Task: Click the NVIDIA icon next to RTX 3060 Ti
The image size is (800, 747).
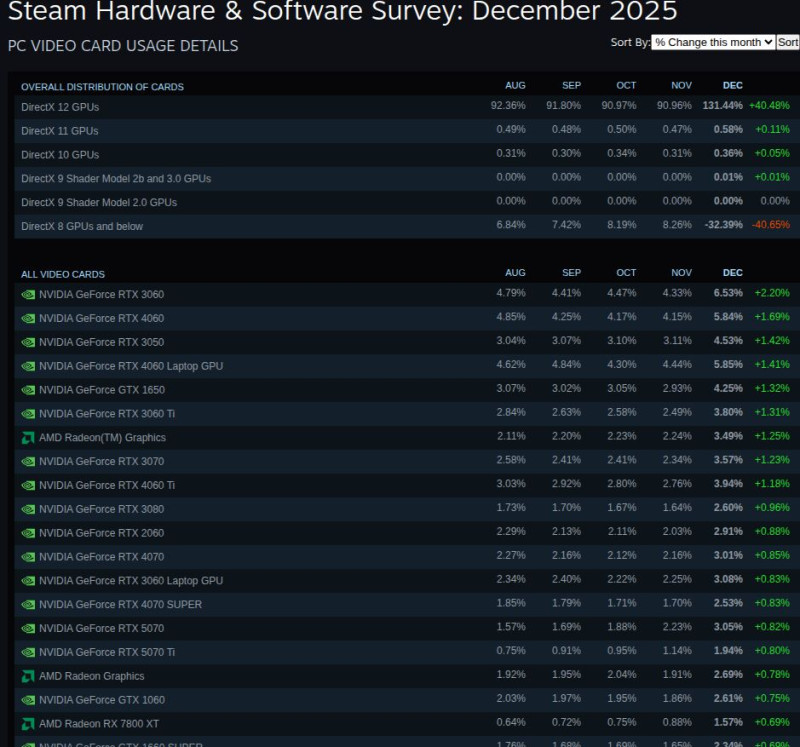Action: (28, 414)
